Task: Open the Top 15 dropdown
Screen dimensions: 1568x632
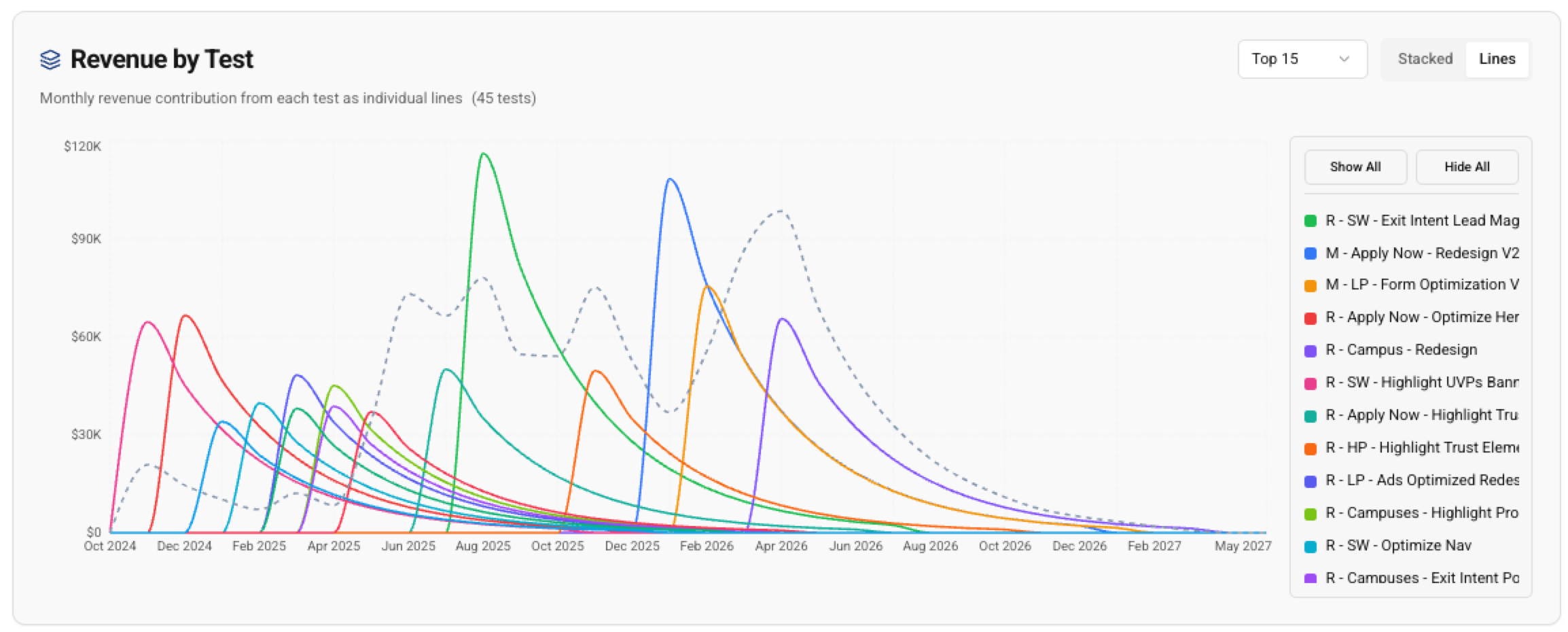Action: [1302, 59]
